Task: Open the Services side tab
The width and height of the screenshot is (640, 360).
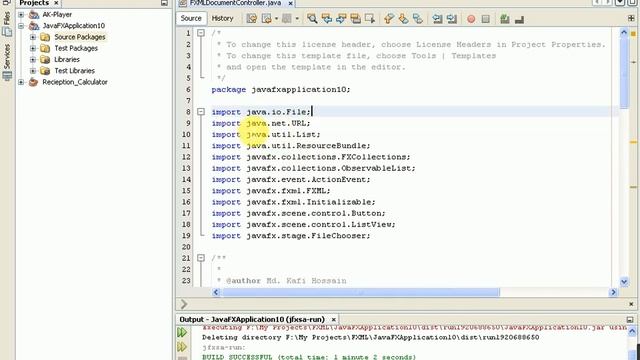Action: 7,61
